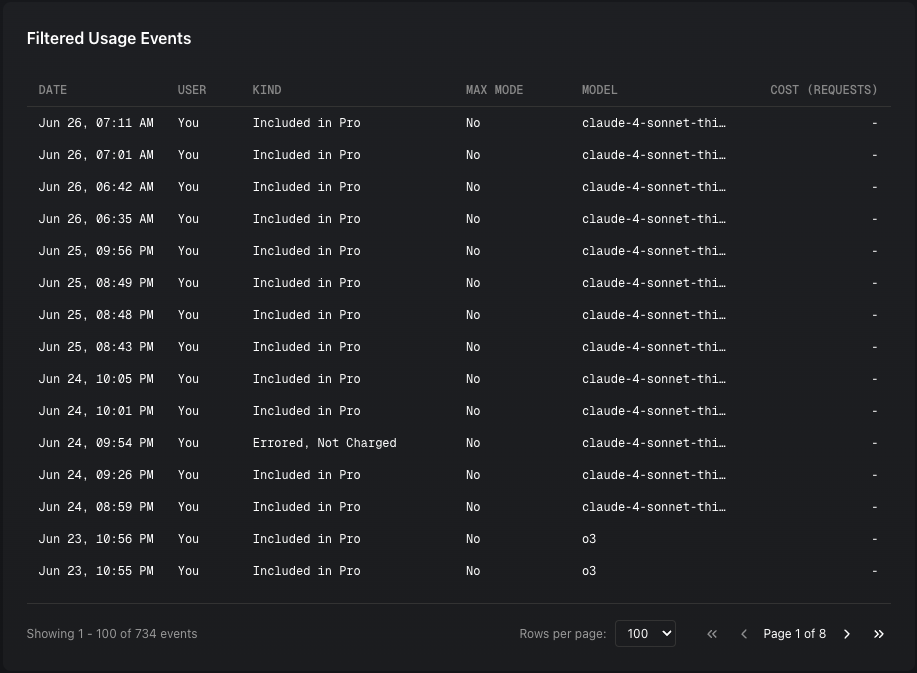Click the MAX MODE column header
The image size is (917, 673).
(x=494, y=90)
